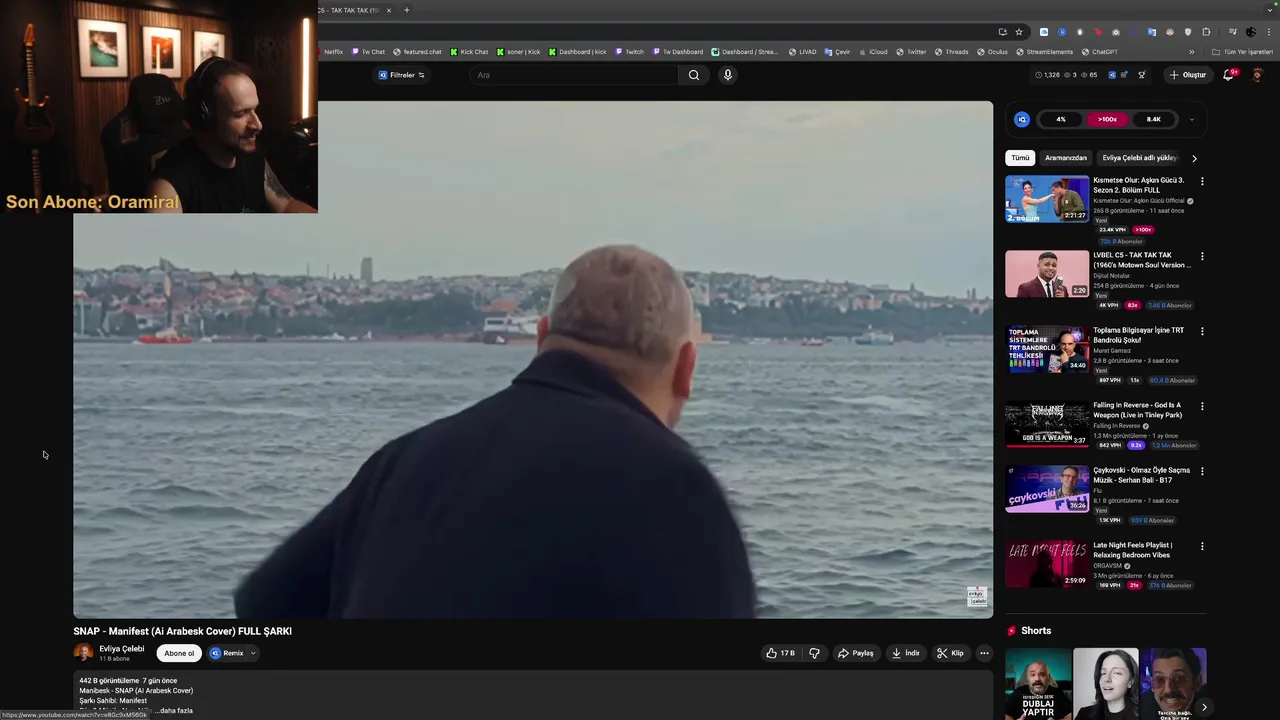
Task: Open Netflix bookmark
Action: pyautogui.click(x=330, y=52)
